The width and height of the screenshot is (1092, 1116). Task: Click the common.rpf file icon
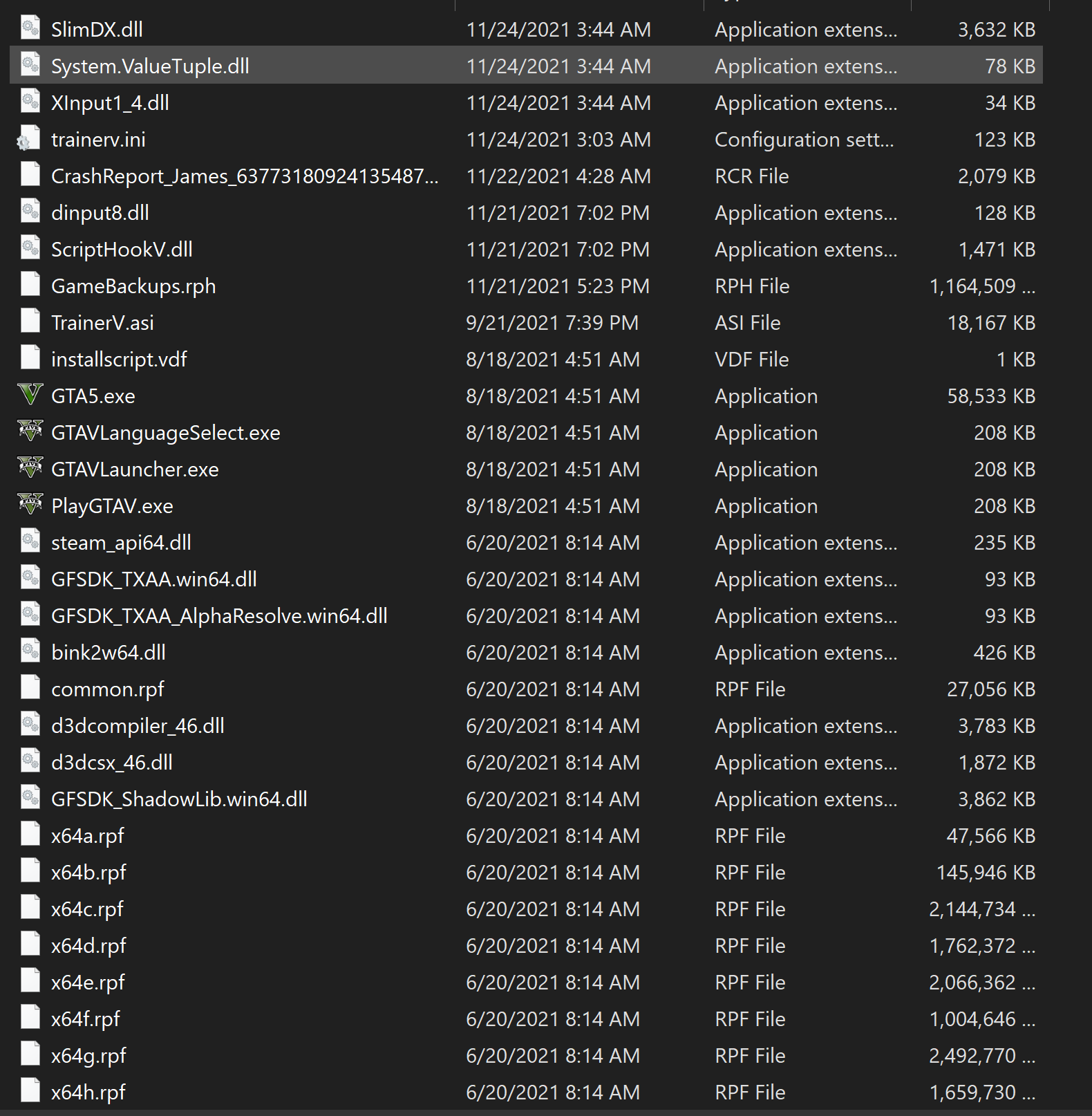30,689
